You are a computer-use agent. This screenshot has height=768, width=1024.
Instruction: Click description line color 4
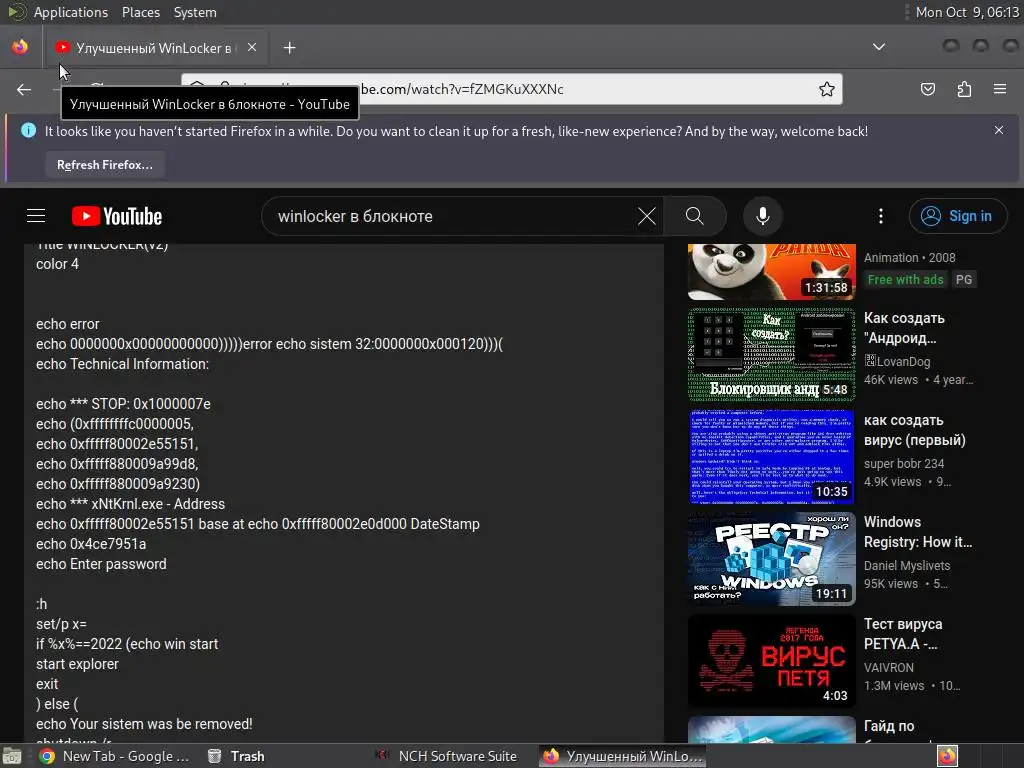pos(57,264)
